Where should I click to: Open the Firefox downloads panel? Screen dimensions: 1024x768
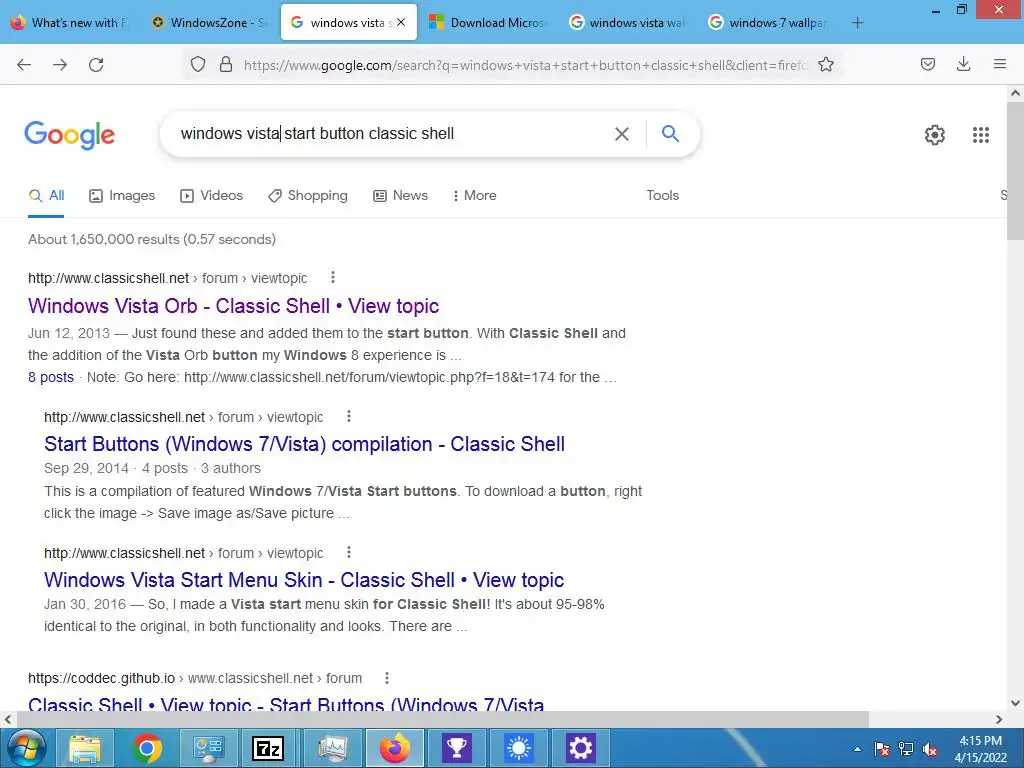963,65
